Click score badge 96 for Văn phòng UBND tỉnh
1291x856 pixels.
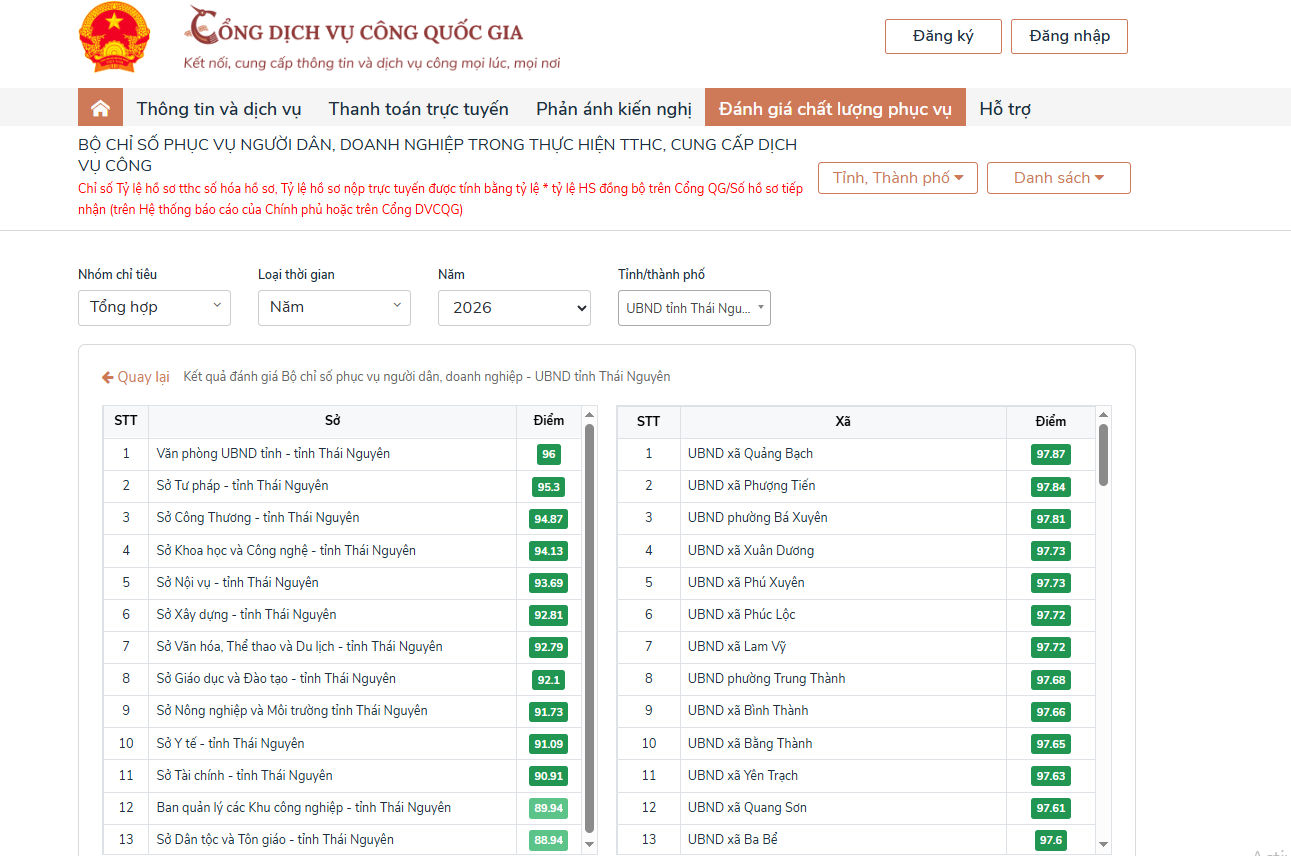(x=548, y=454)
